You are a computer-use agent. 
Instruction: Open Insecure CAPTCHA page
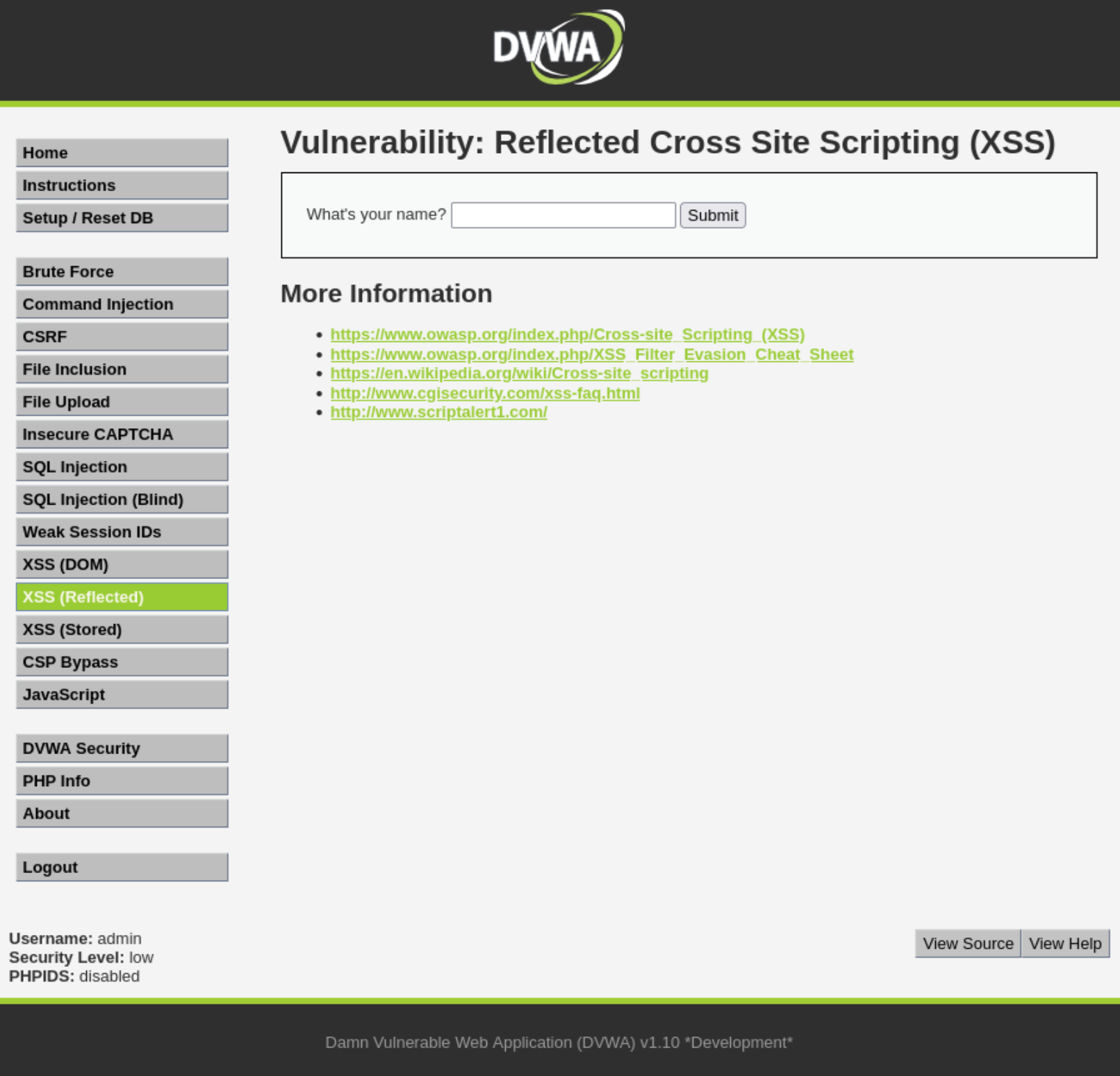pyautogui.click(x=122, y=434)
